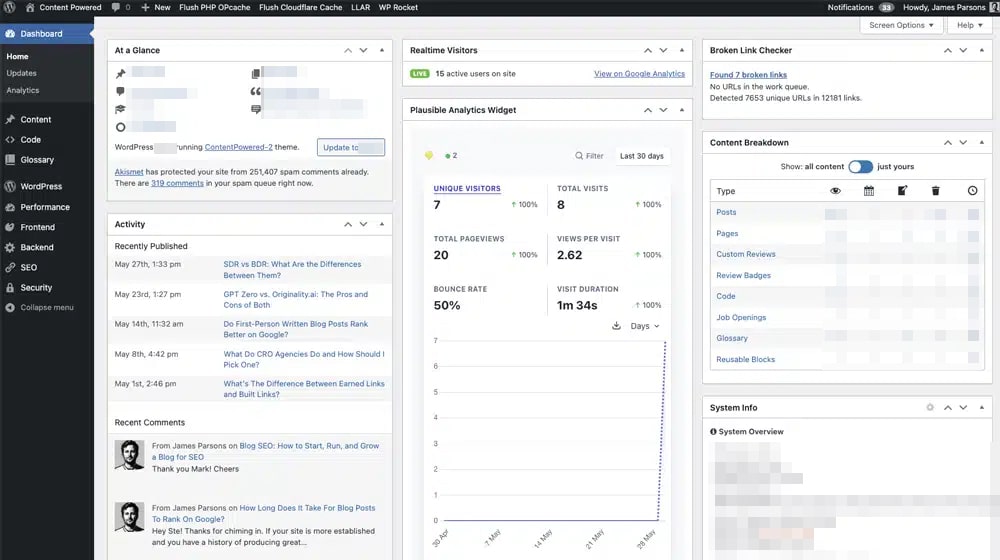Move Broken Link Checker panel down
This screenshot has width=1000, height=560.
pyautogui.click(x=964, y=50)
